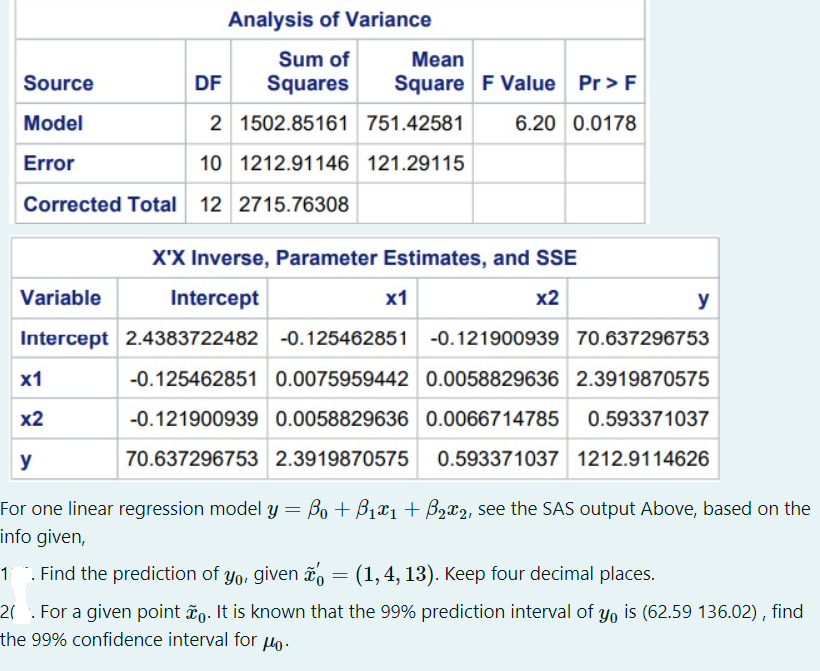Click value 0.593371037 in x2 row
This screenshot has height=671, width=820.
[x=648, y=419]
